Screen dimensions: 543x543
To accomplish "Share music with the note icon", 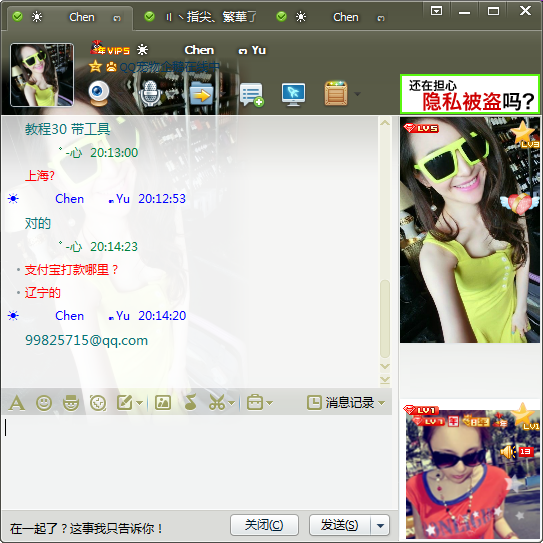I will (190, 402).
